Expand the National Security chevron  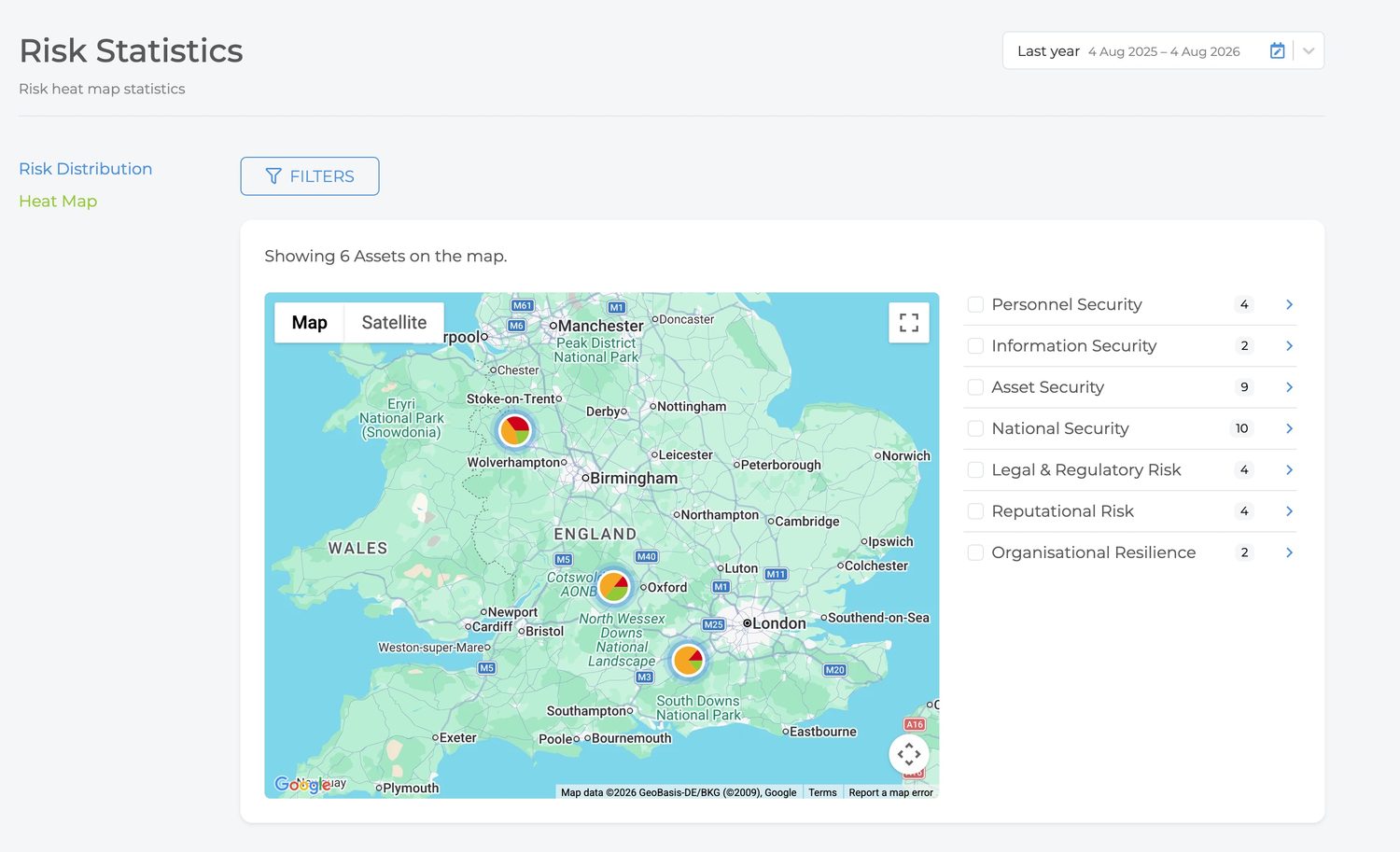pos(1289,428)
